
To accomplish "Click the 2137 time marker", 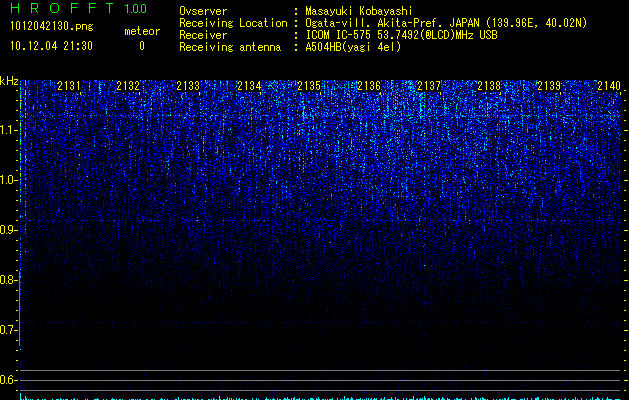I will [x=429, y=86].
